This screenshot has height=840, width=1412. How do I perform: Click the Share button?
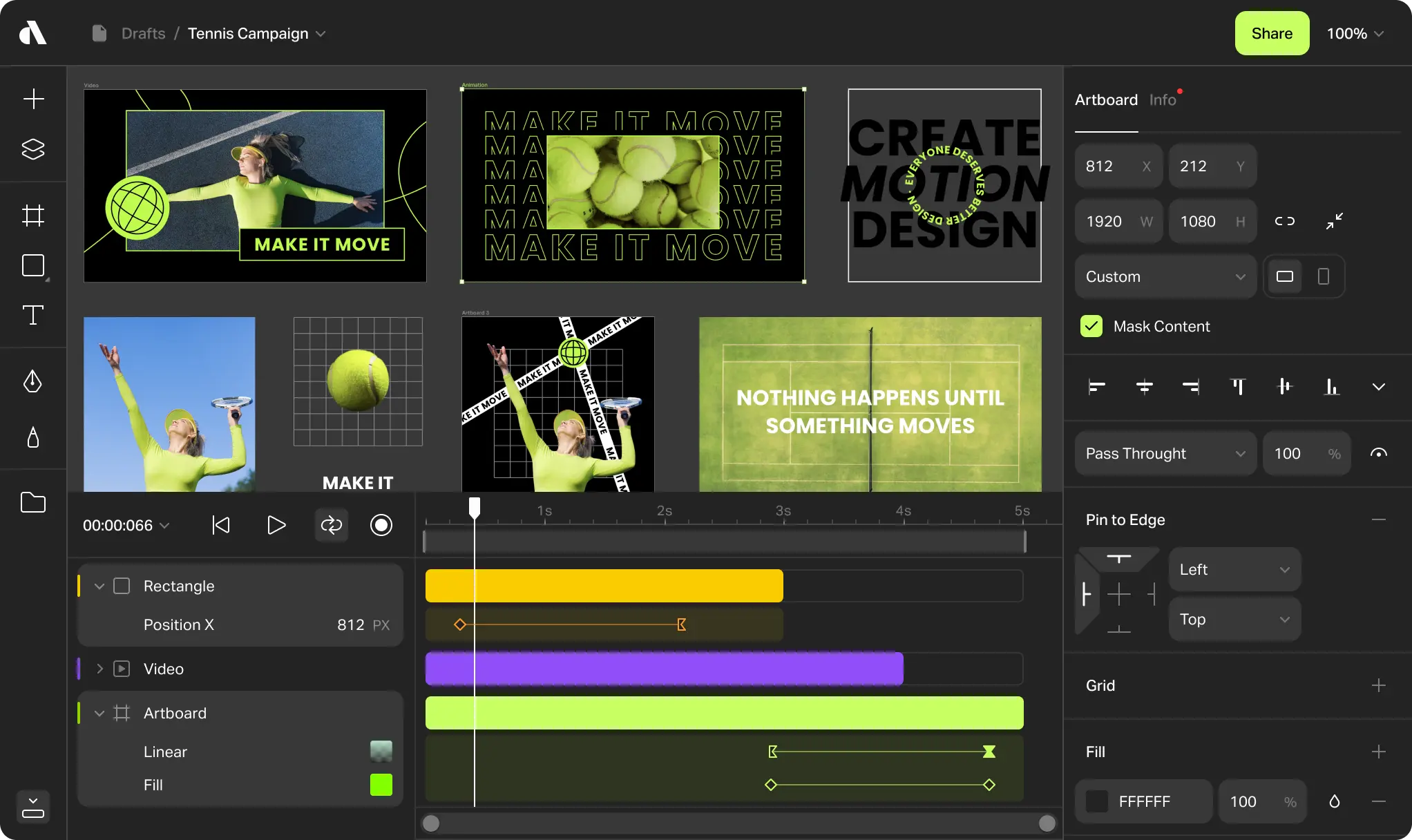(1271, 33)
